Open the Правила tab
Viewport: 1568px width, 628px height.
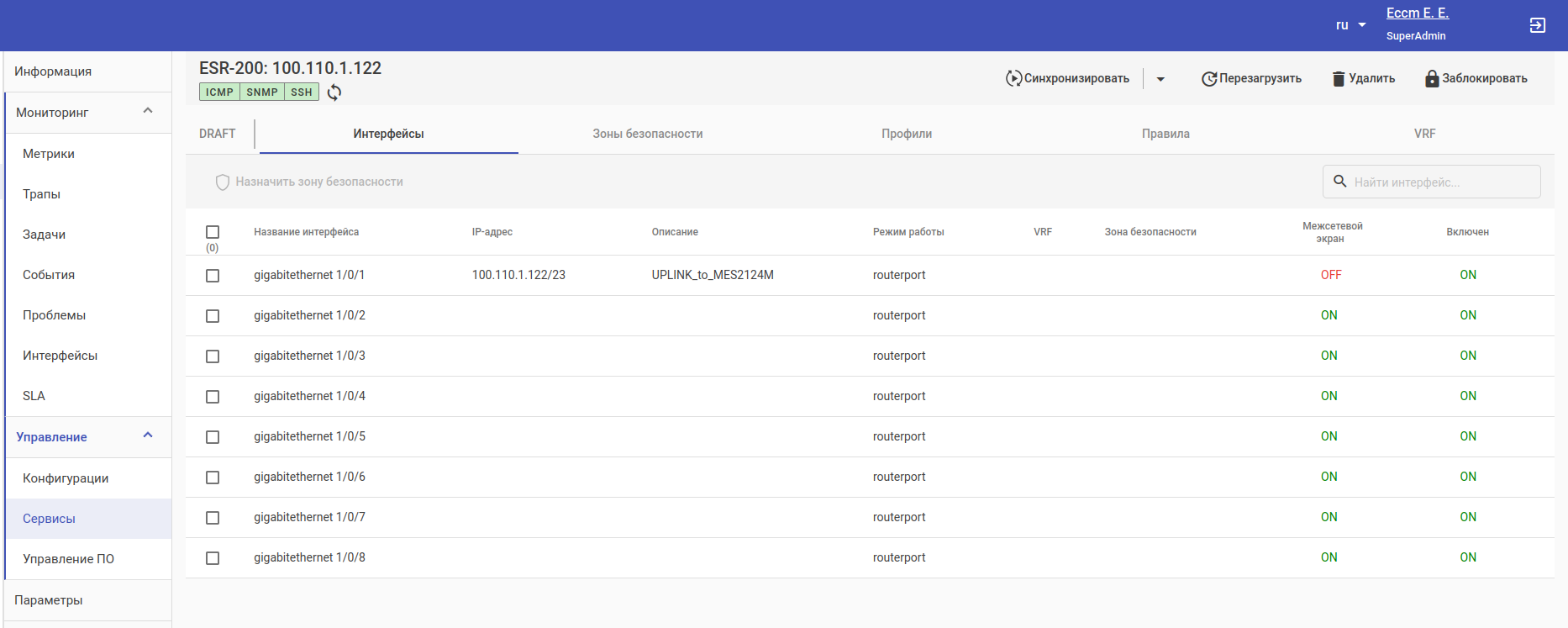point(1165,134)
